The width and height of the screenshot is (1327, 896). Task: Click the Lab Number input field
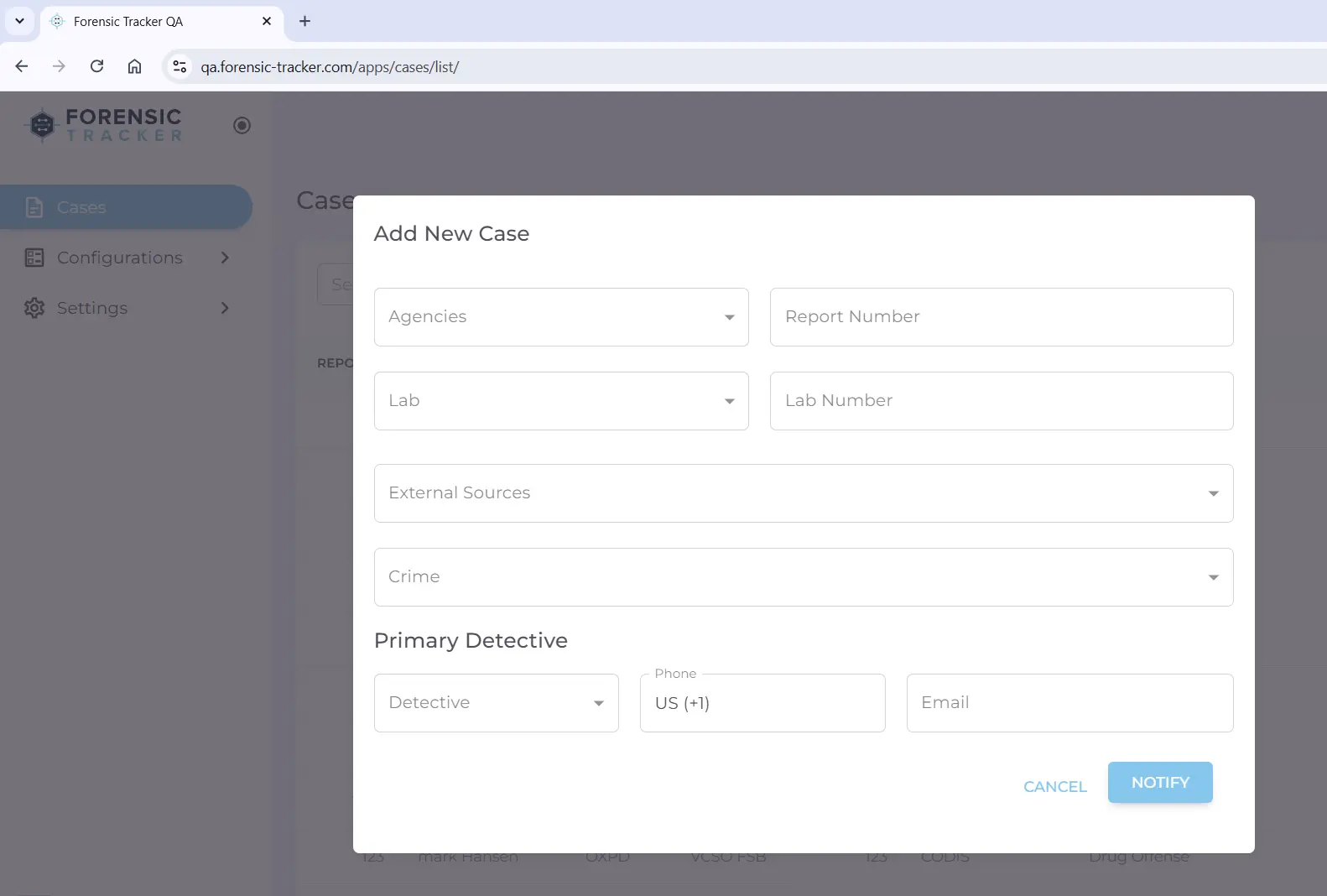(1002, 401)
